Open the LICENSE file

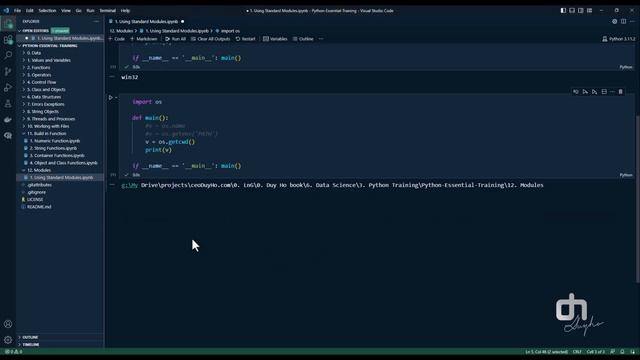pos(35,200)
